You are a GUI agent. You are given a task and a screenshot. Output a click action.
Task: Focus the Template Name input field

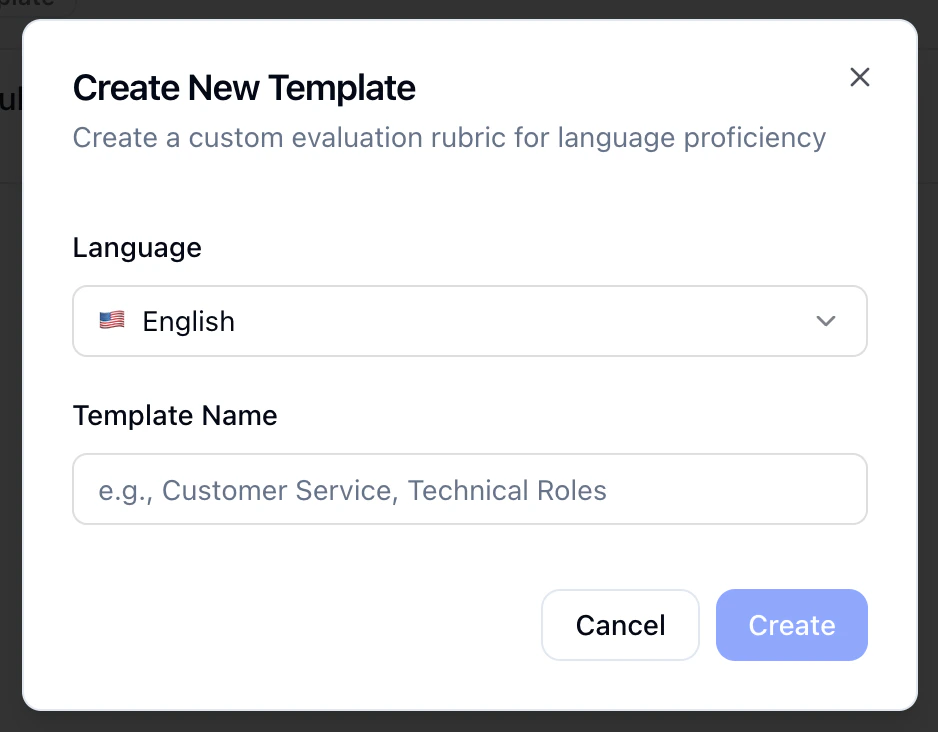pyautogui.click(x=470, y=489)
